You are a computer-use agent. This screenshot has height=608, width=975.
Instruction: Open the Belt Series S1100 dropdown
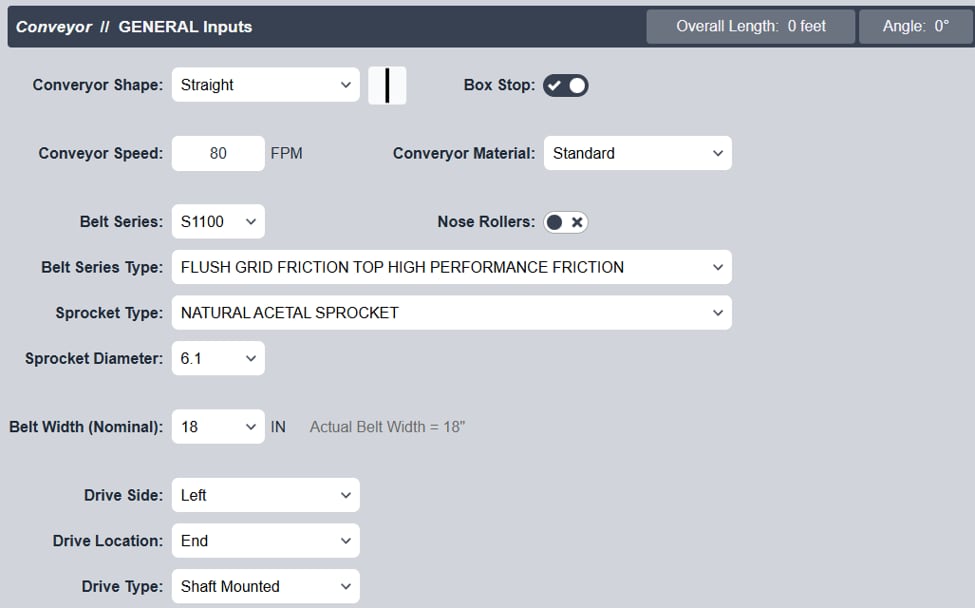[x=218, y=221]
